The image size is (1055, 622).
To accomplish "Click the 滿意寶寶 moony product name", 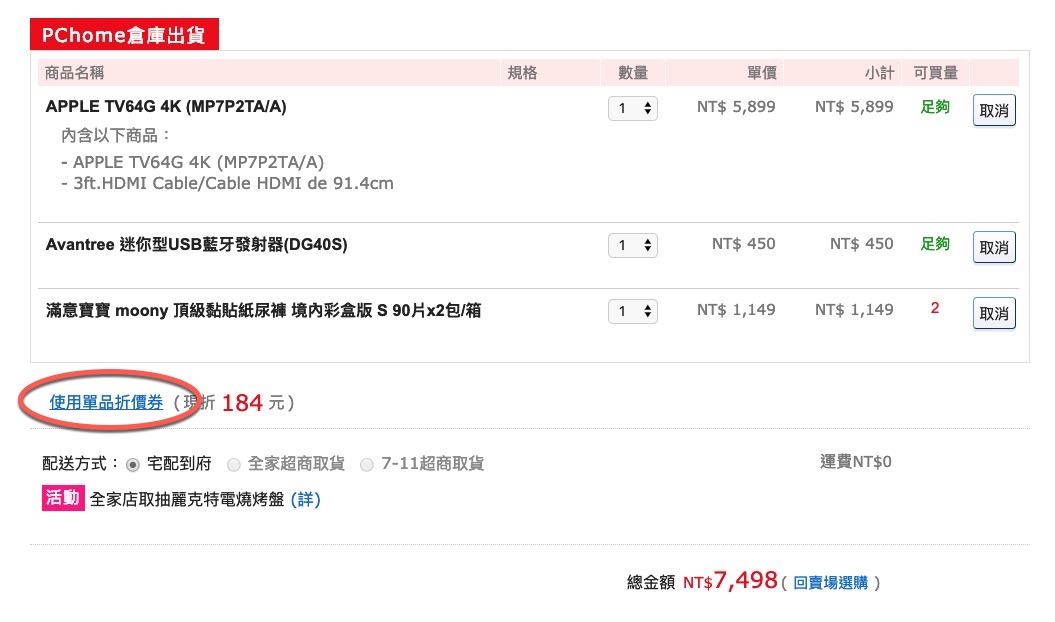I will point(263,310).
